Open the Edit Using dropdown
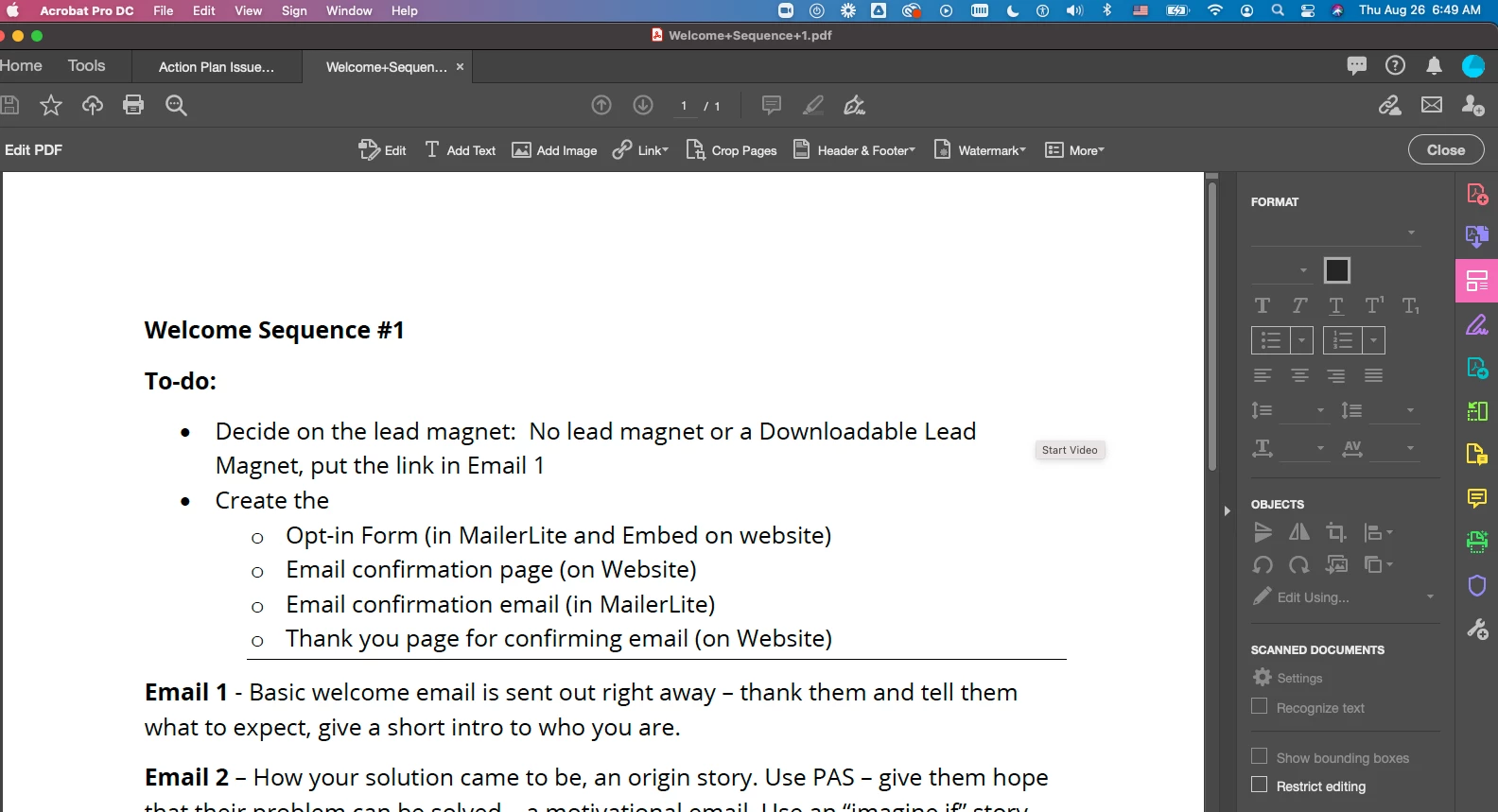Viewport: 1498px width, 812px height. (x=1344, y=596)
